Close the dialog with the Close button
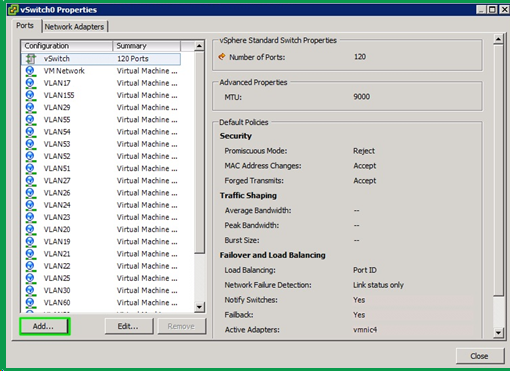 [x=479, y=356]
